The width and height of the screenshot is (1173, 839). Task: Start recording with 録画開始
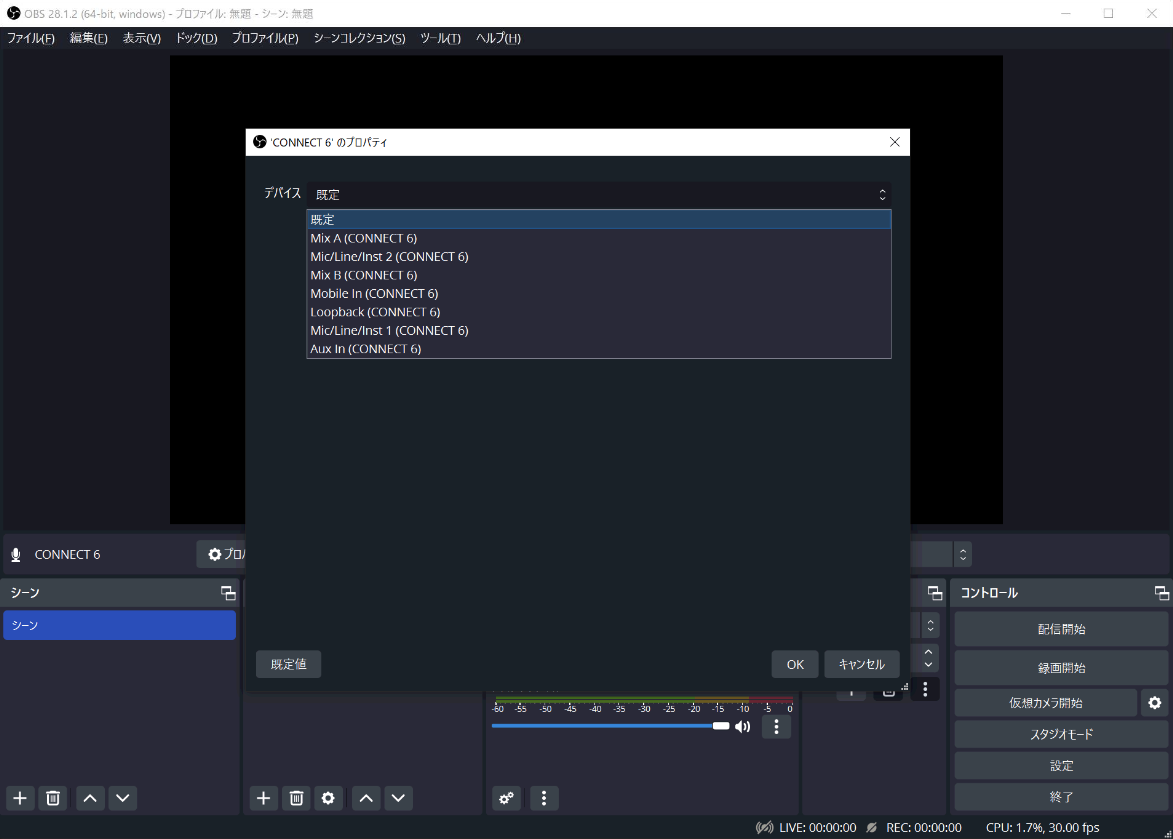coord(1062,668)
